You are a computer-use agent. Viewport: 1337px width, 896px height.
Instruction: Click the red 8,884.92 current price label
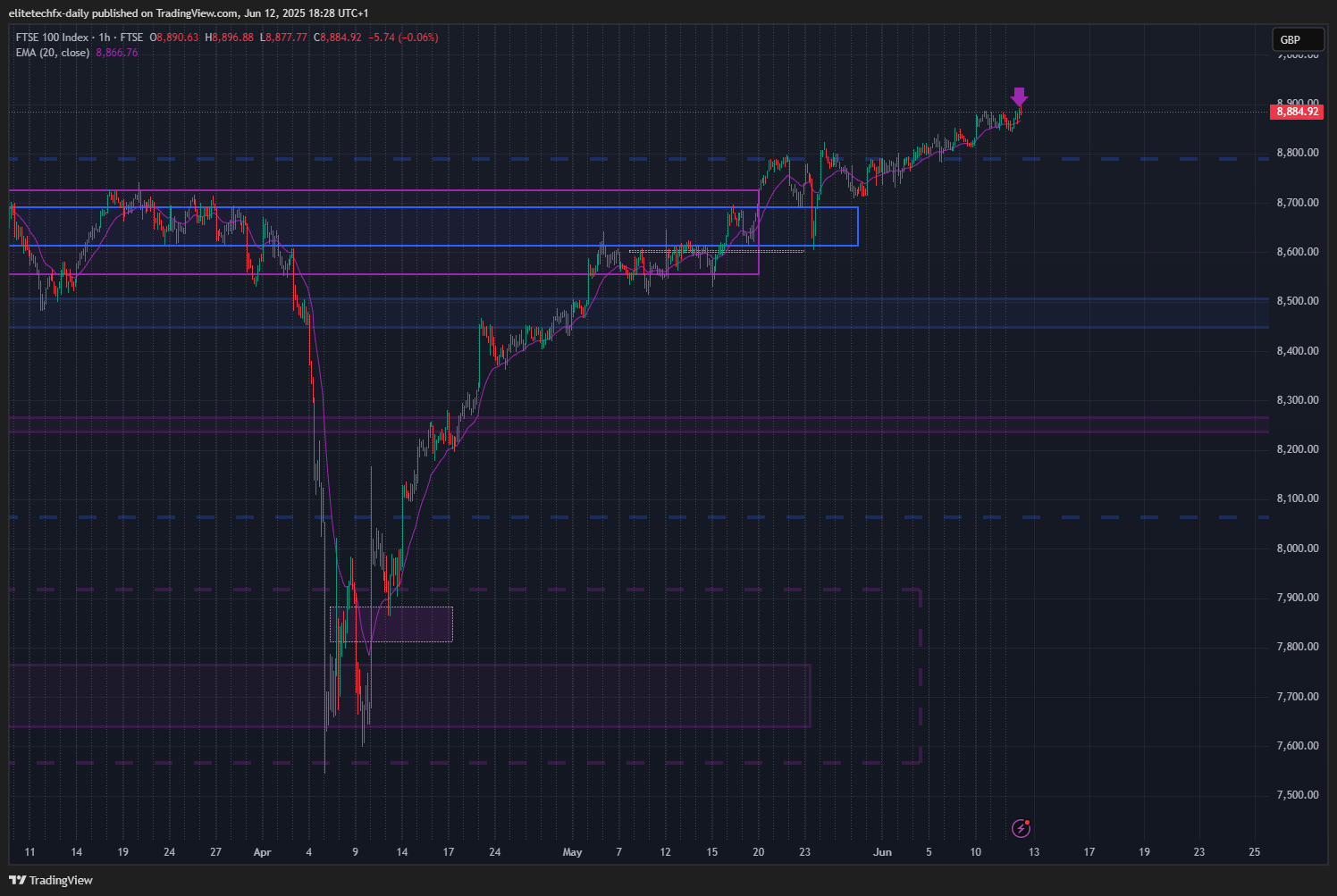tap(1297, 112)
